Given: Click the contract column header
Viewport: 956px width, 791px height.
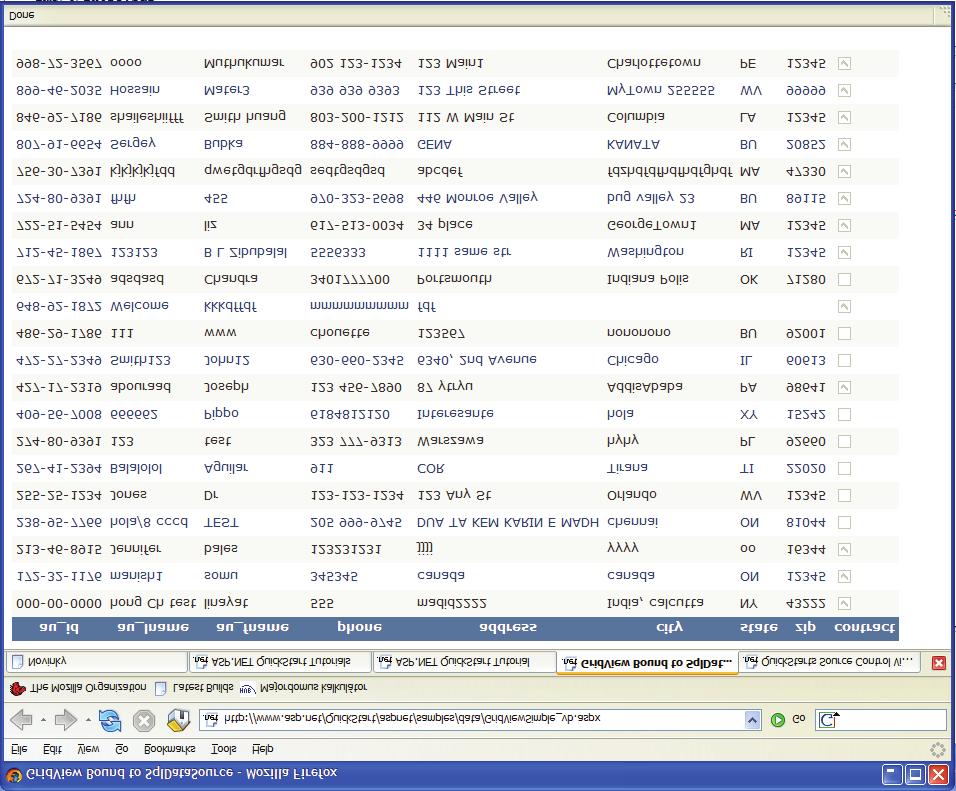Looking at the screenshot, I should click(864, 628).
